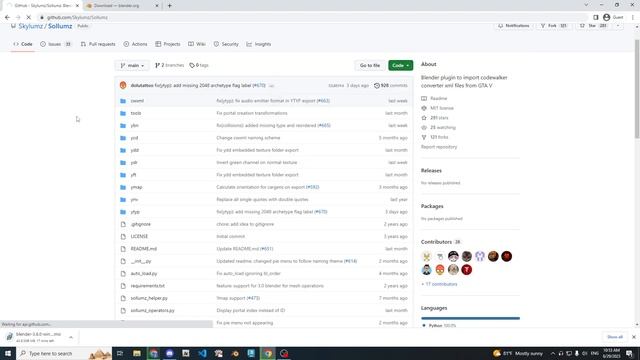Click the first contributor avatar
Image resolution: width=640 pixels, height=360 pixels.
pyautogui.click(x=427, y=256)
